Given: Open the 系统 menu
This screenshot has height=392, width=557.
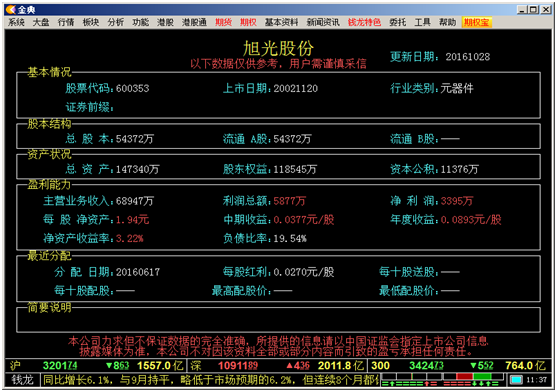Looking at the screenshot, I should tap(16, 22).
